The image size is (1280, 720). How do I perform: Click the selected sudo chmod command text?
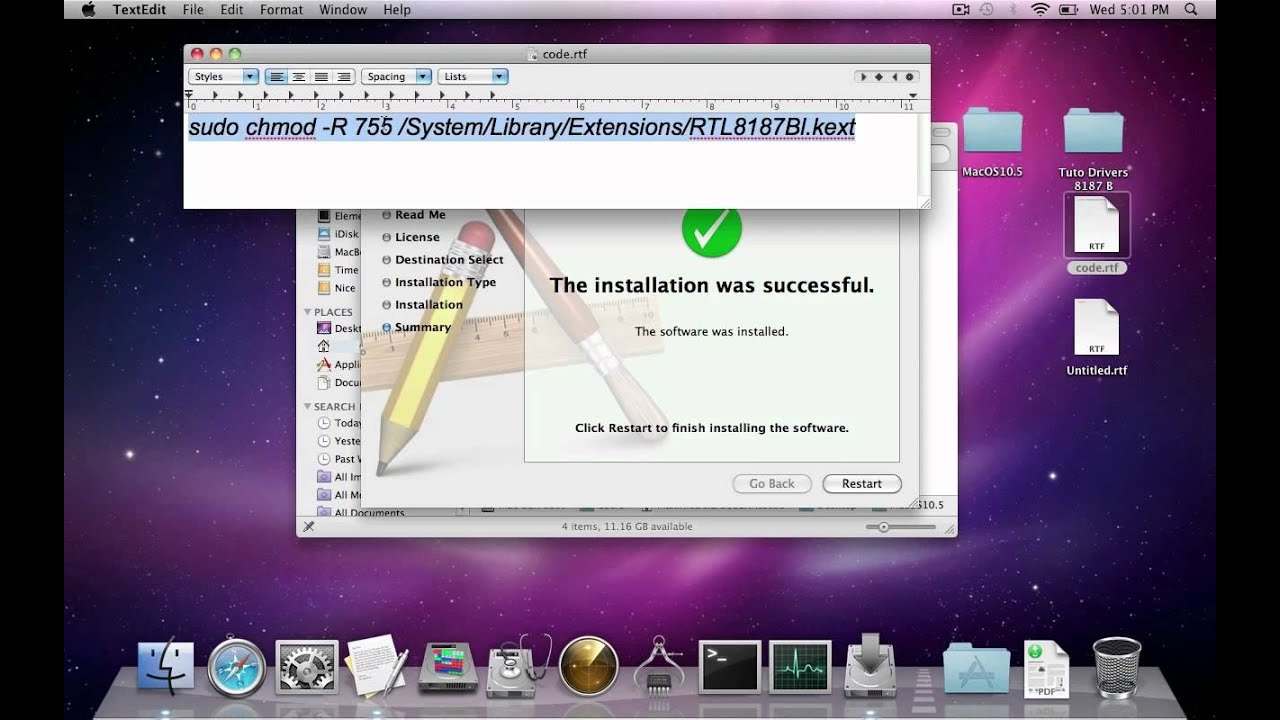[x=522, y=127]
